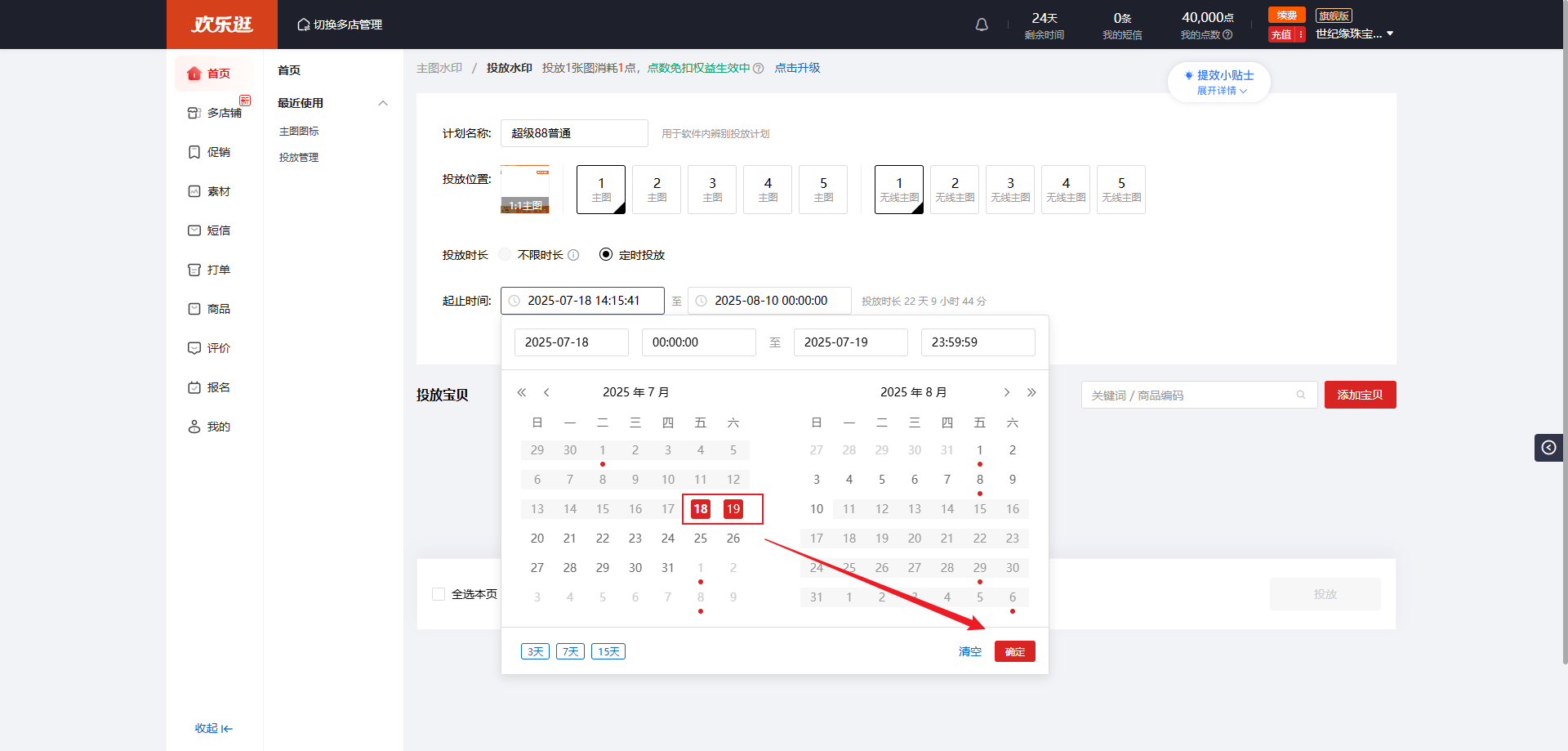Click the help icon beside 我的点数
This screenshot has width=1568, height=751.
[1227, 35]
